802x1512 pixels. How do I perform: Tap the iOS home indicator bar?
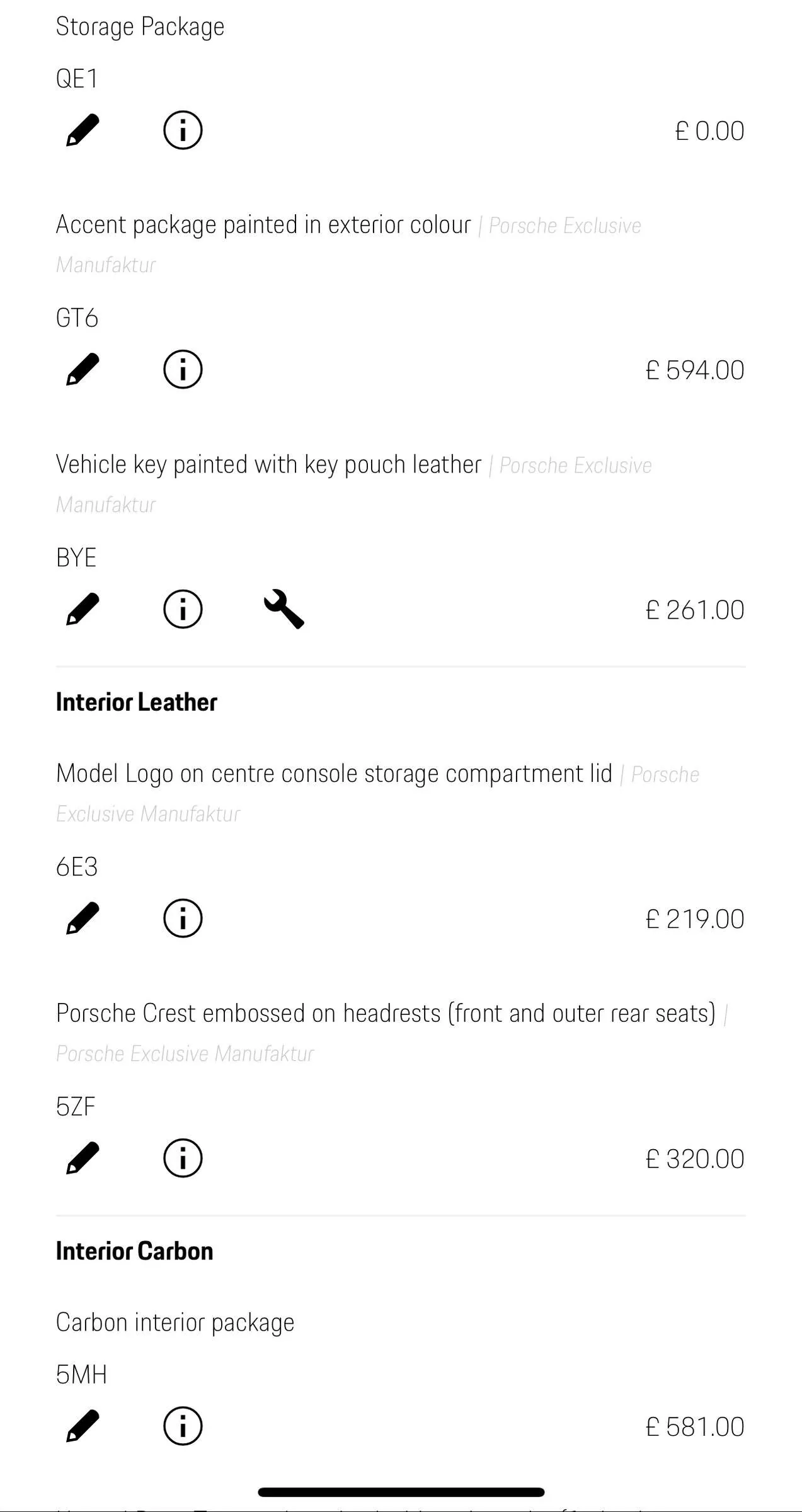click(x=401, y=1492)
